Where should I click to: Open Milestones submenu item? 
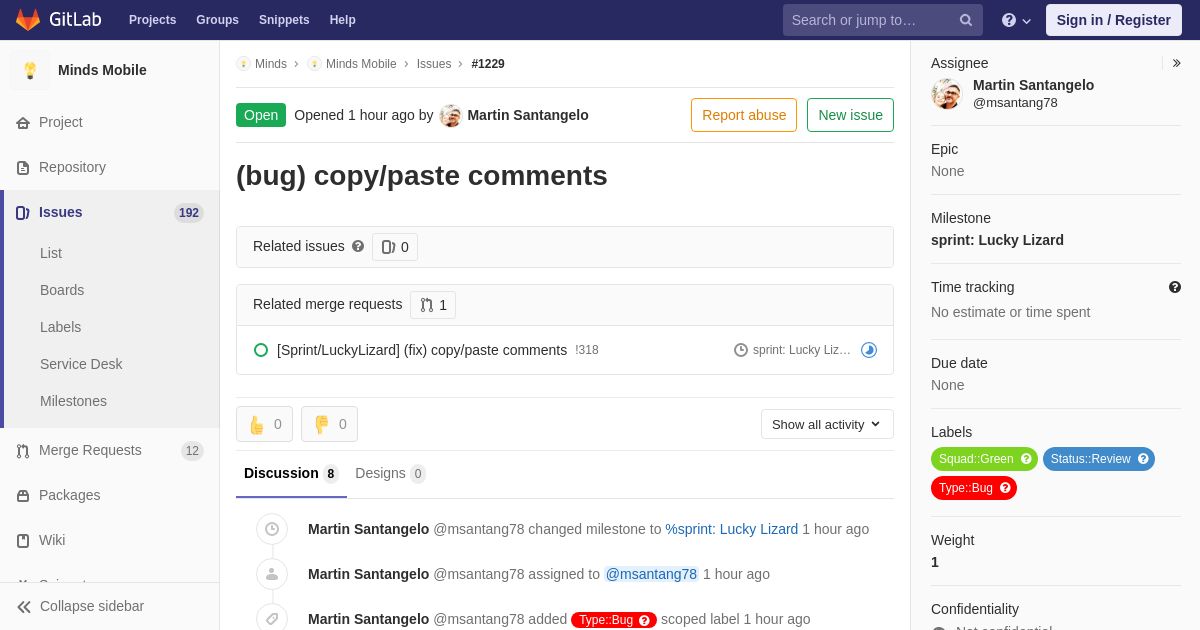[x=73, y=401]
